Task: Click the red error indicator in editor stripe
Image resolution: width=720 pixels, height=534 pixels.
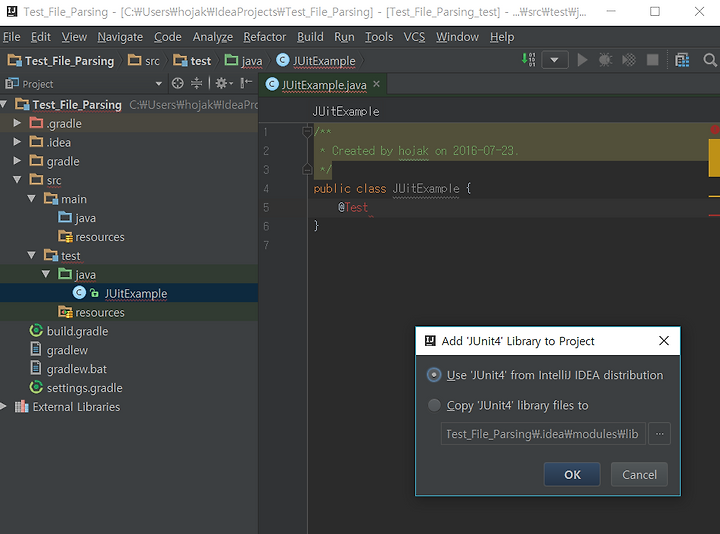Action: 715,130
